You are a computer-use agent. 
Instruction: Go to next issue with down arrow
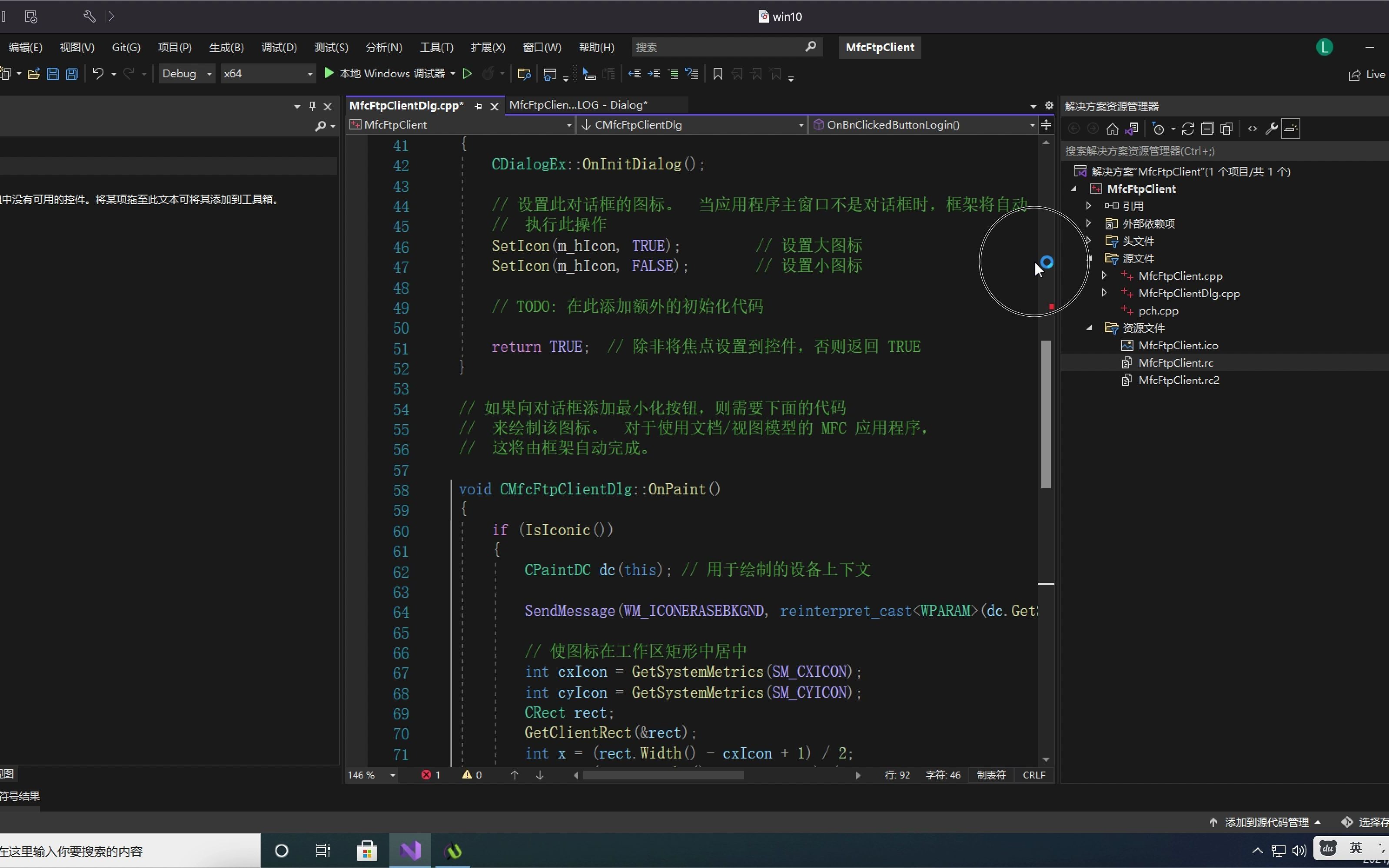point(540,775)
